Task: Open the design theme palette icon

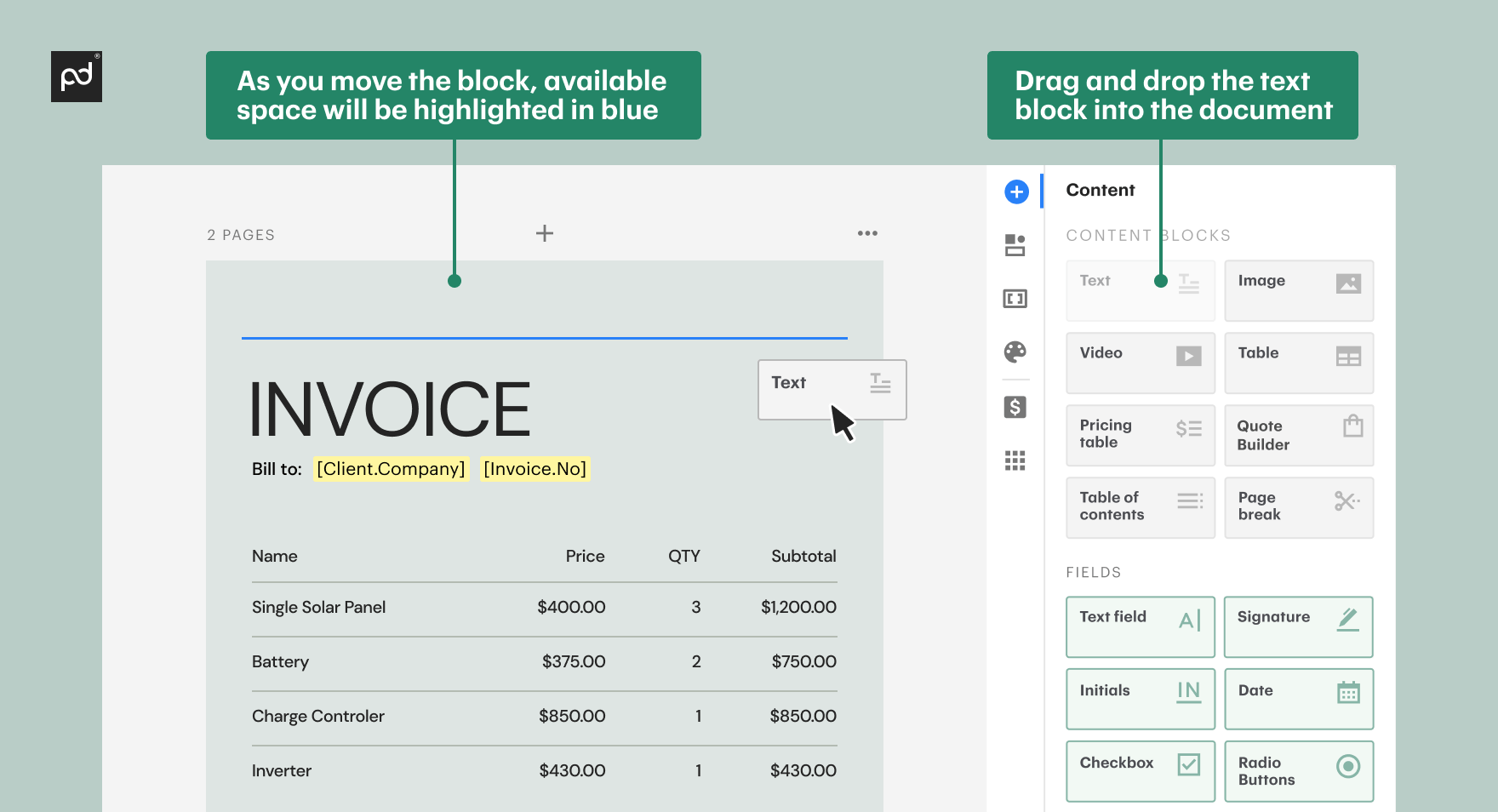Action: point(1015,352)
